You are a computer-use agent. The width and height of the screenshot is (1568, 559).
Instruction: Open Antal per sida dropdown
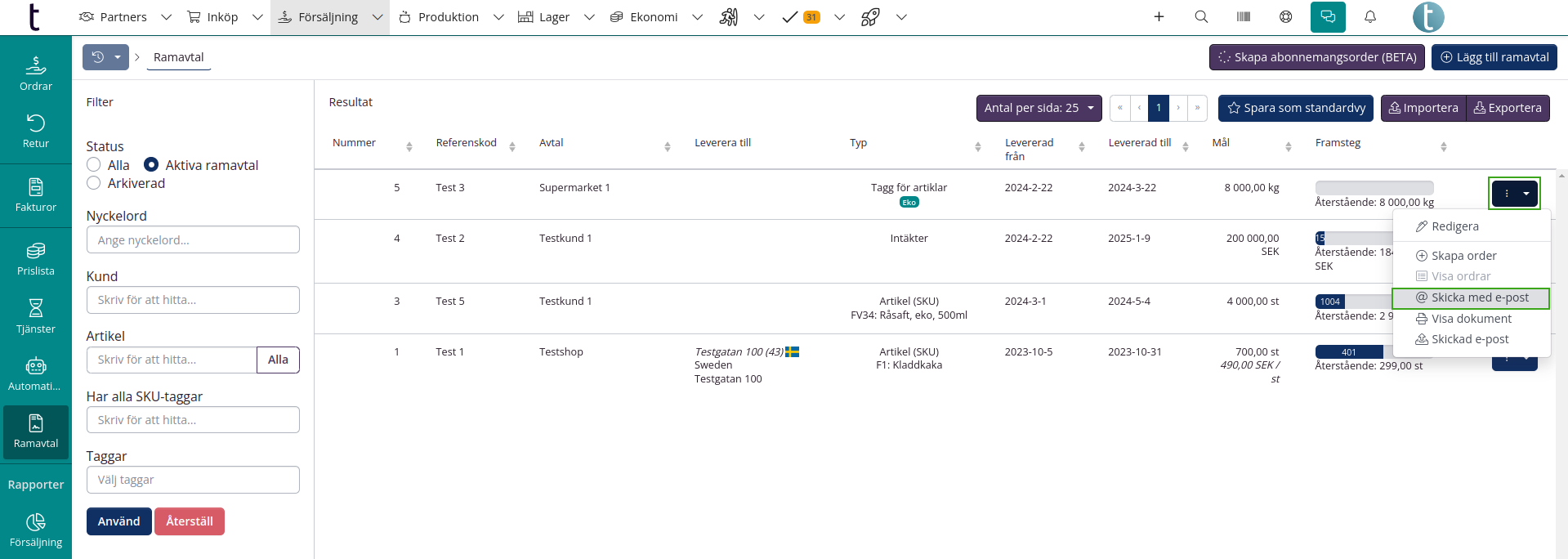point(1039,108)
